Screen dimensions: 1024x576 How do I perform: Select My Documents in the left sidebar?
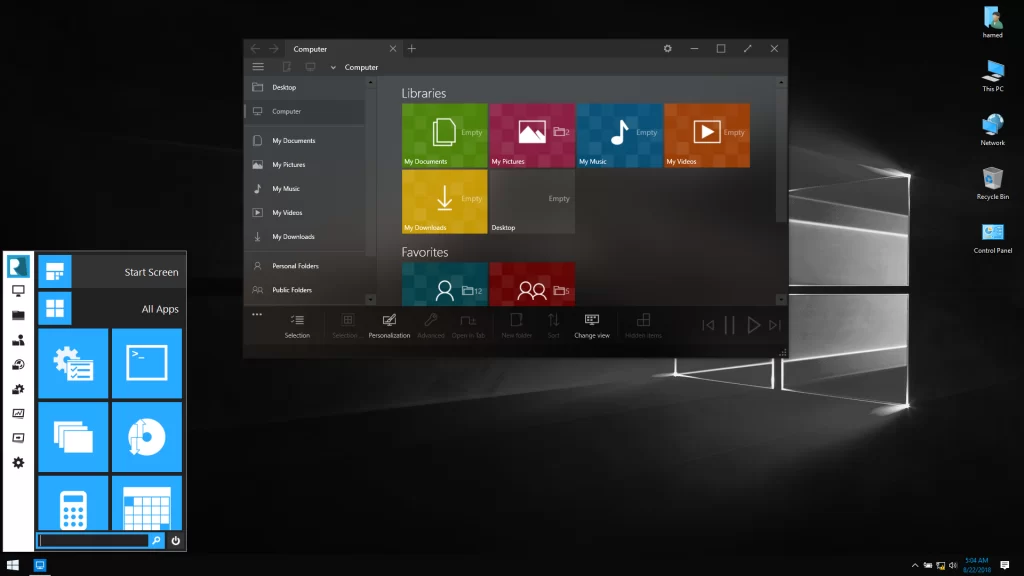293,141
